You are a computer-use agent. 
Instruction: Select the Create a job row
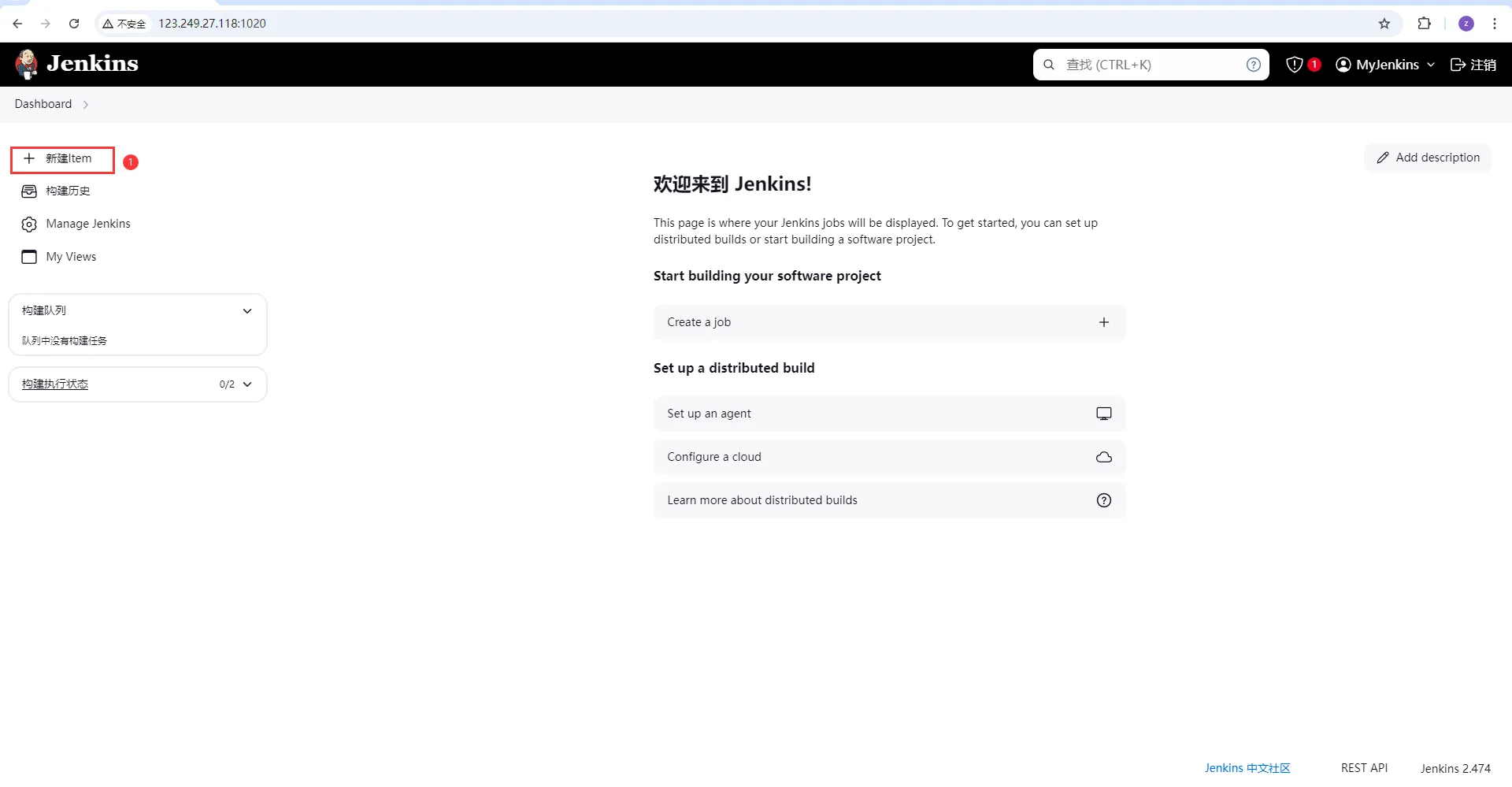click(x=889, y=322)
